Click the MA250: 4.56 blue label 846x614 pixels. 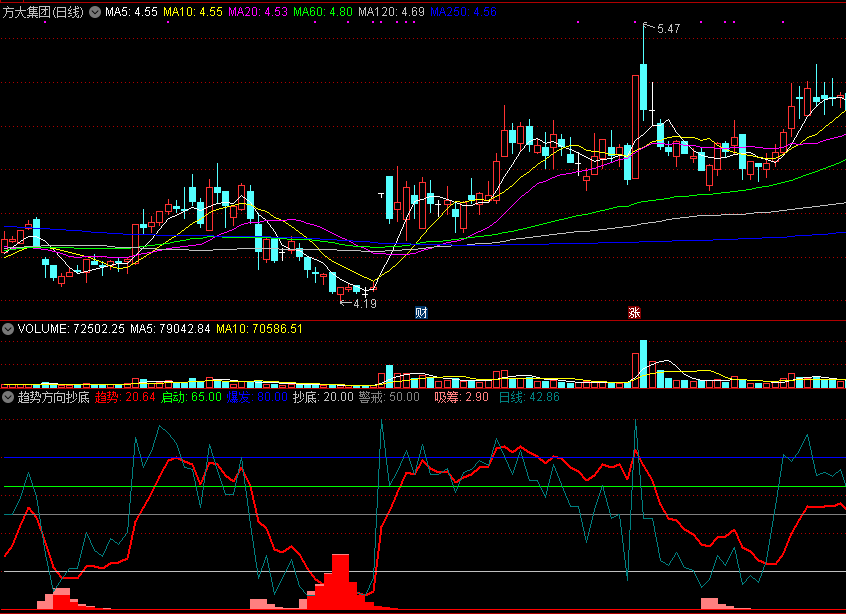coord(463,12)
